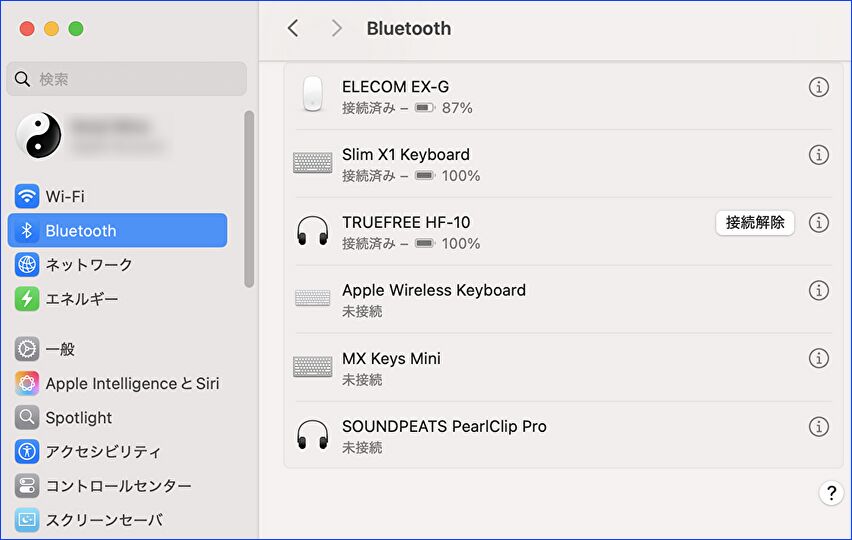
Task: Click info icon for Slim X1 Keyboard
Action: 818,155
